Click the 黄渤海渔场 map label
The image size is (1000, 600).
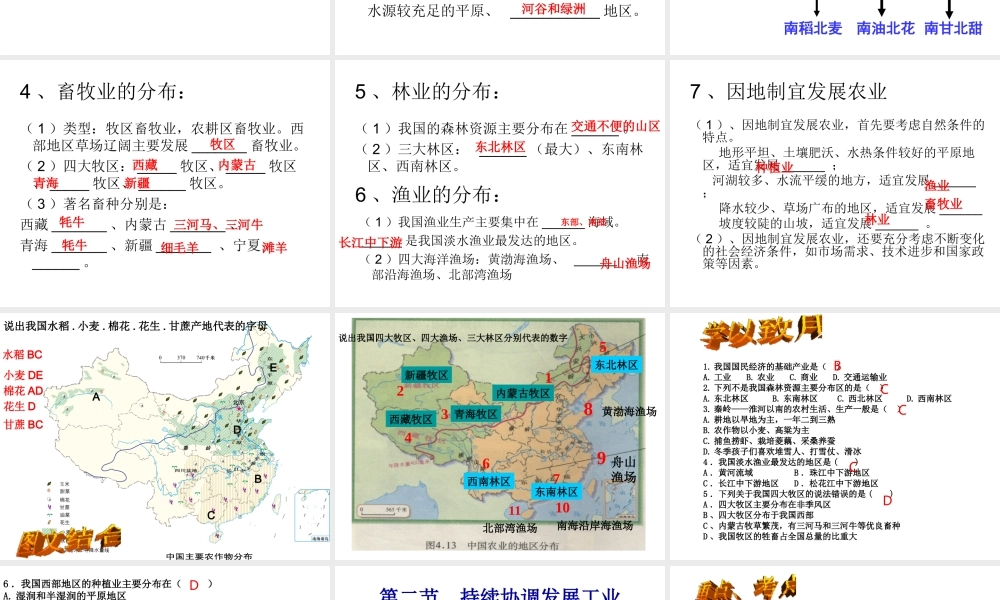(629, 412)
